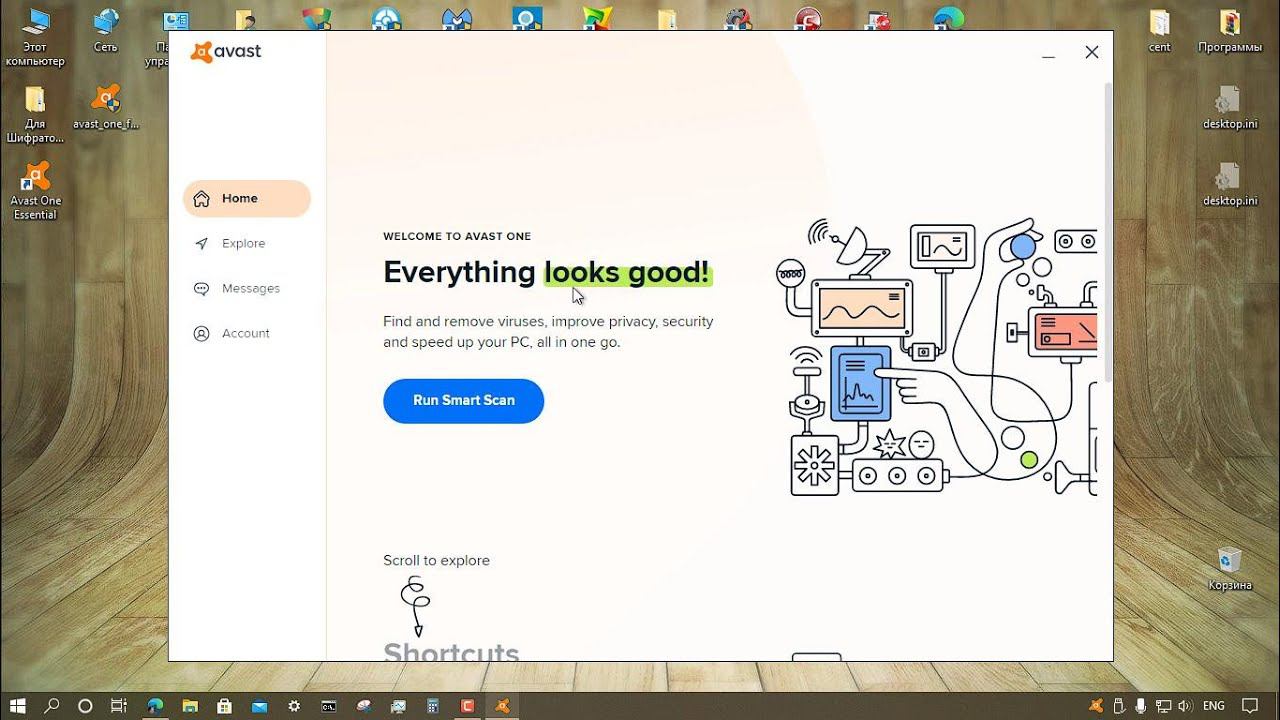Select the avast_one_f installer desktop icon
The width and height of the screenshot is (1280, 720).
tap(106, 108)
